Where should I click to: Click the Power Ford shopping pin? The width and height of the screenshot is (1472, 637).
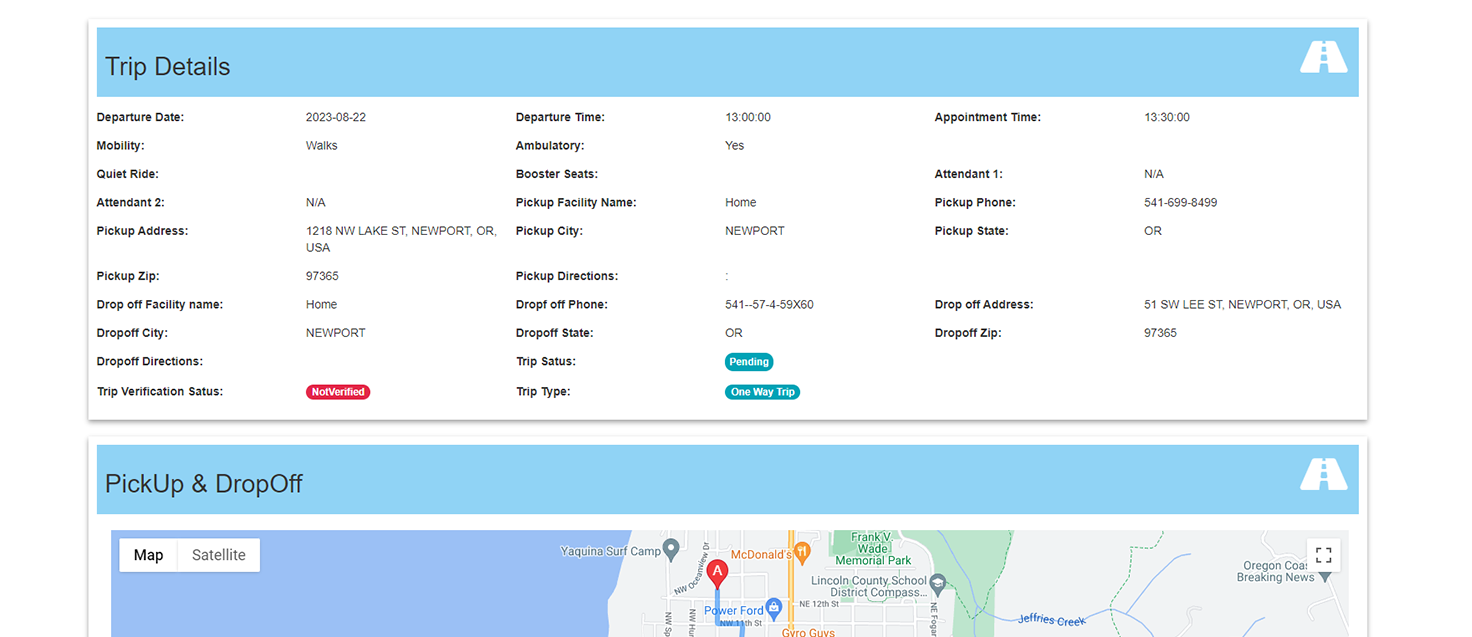click(773, 609)
